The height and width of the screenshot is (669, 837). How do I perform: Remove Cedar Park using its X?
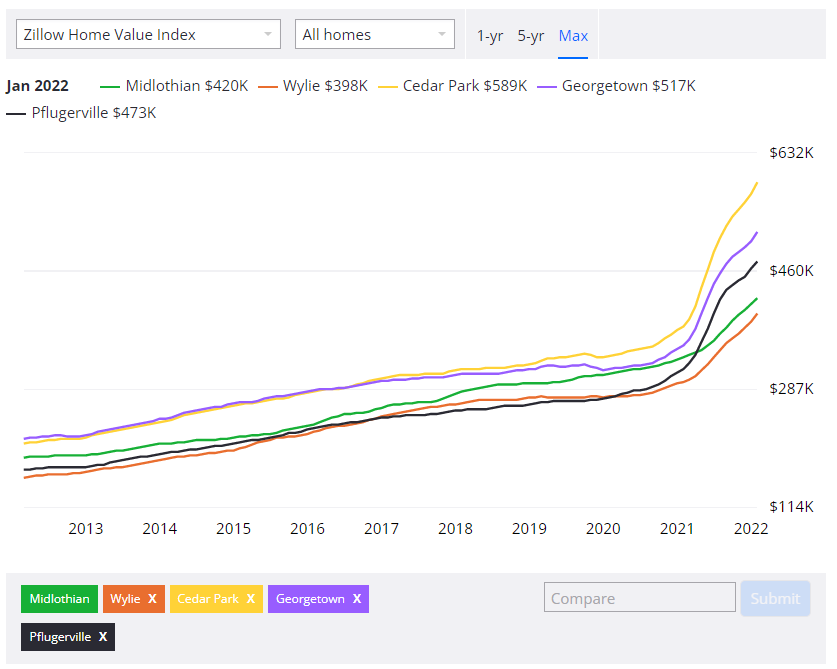point(250,599)
